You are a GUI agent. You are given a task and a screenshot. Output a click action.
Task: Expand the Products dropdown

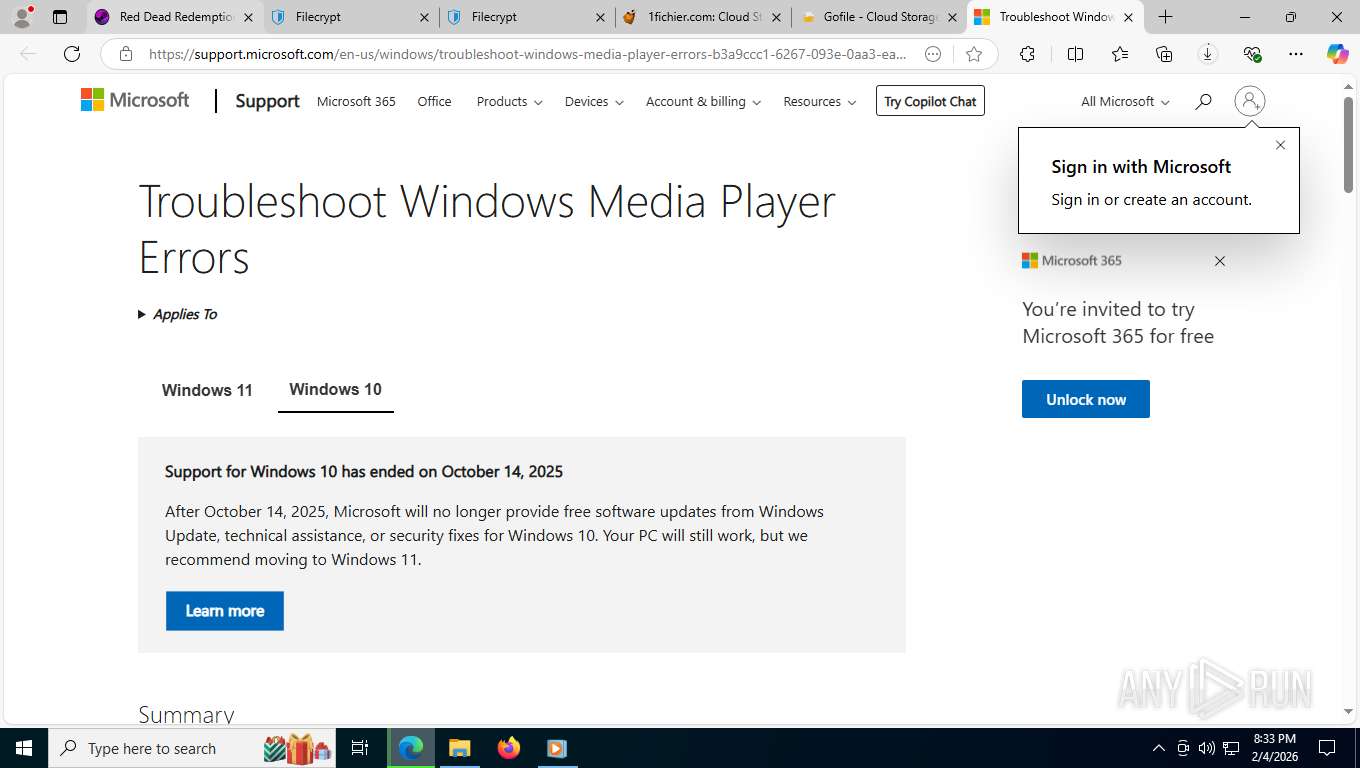[x=509, y=101]
